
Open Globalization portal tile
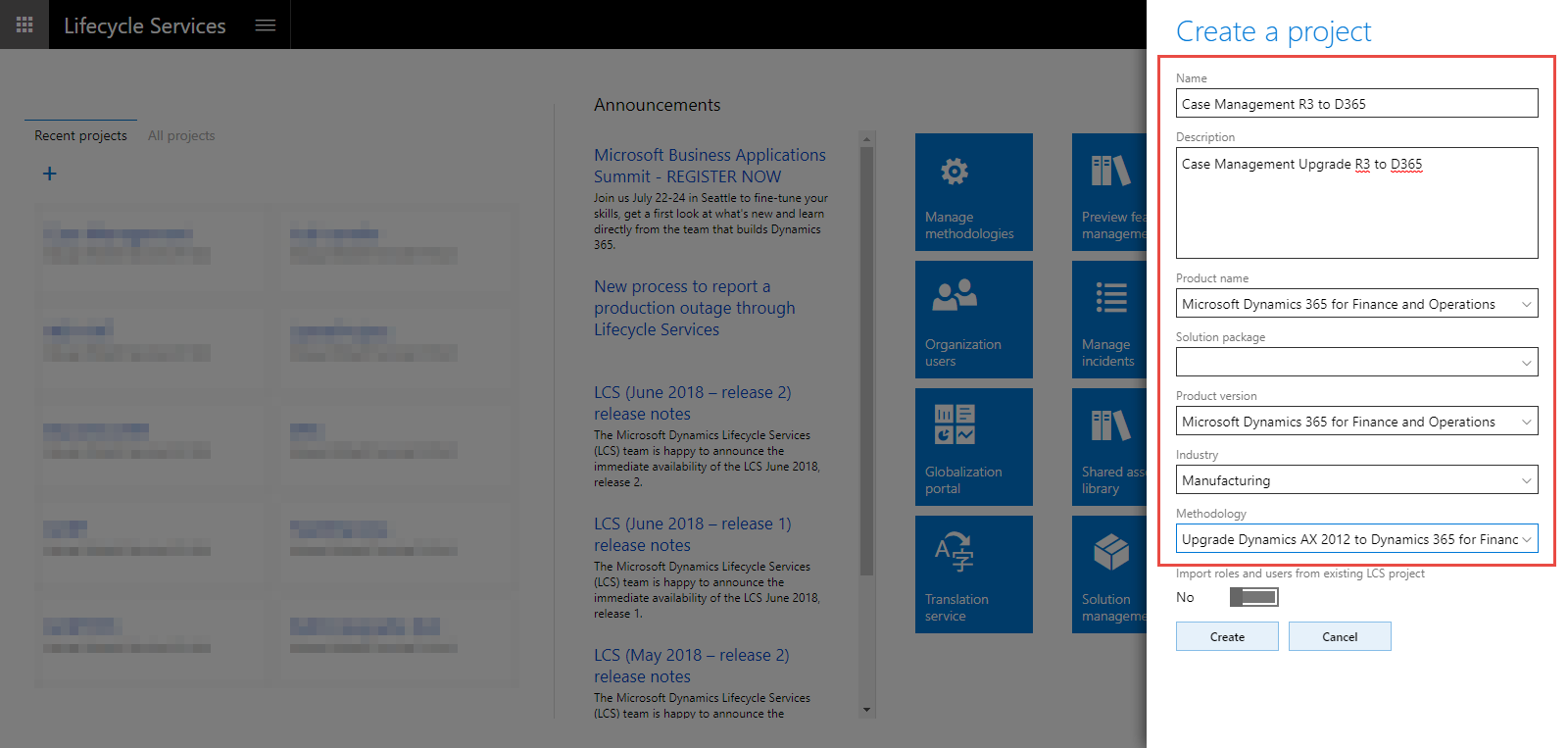974,447
